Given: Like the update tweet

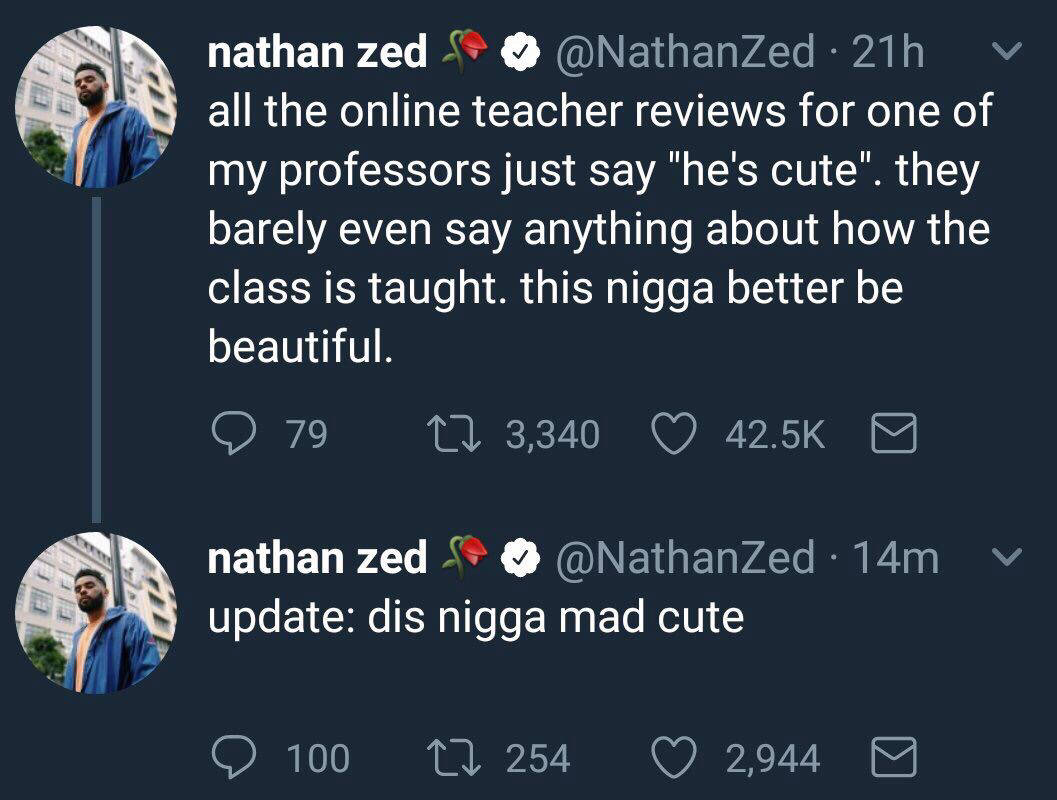Looking at the screenshot, I should click(x=673, y=757).
